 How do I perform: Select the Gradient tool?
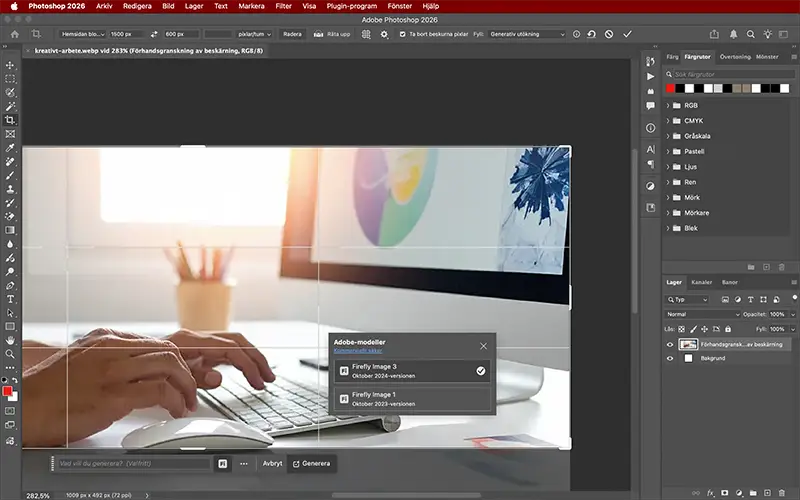[10, 231]
